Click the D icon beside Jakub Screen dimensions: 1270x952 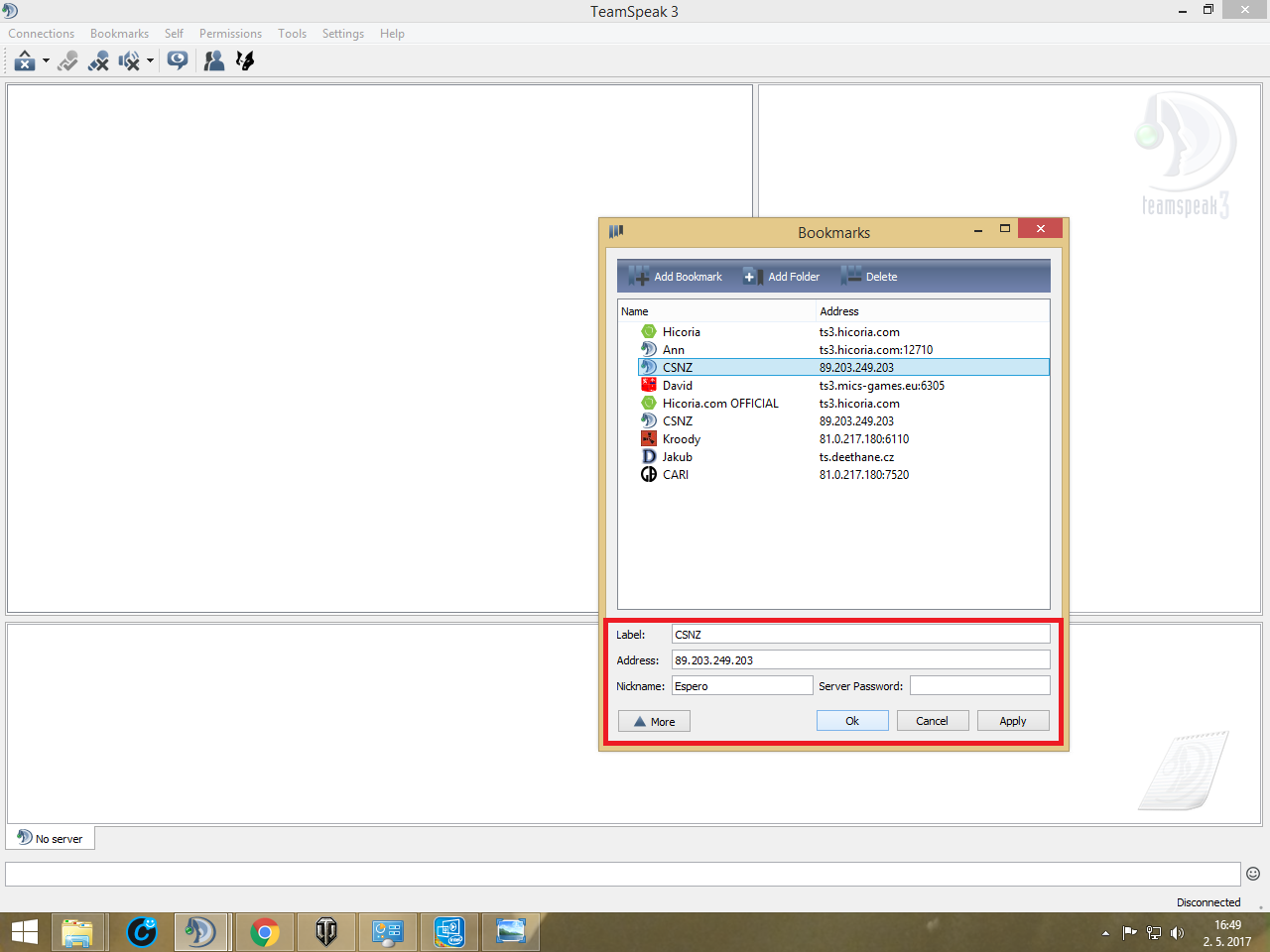click(x=649, y=456)
